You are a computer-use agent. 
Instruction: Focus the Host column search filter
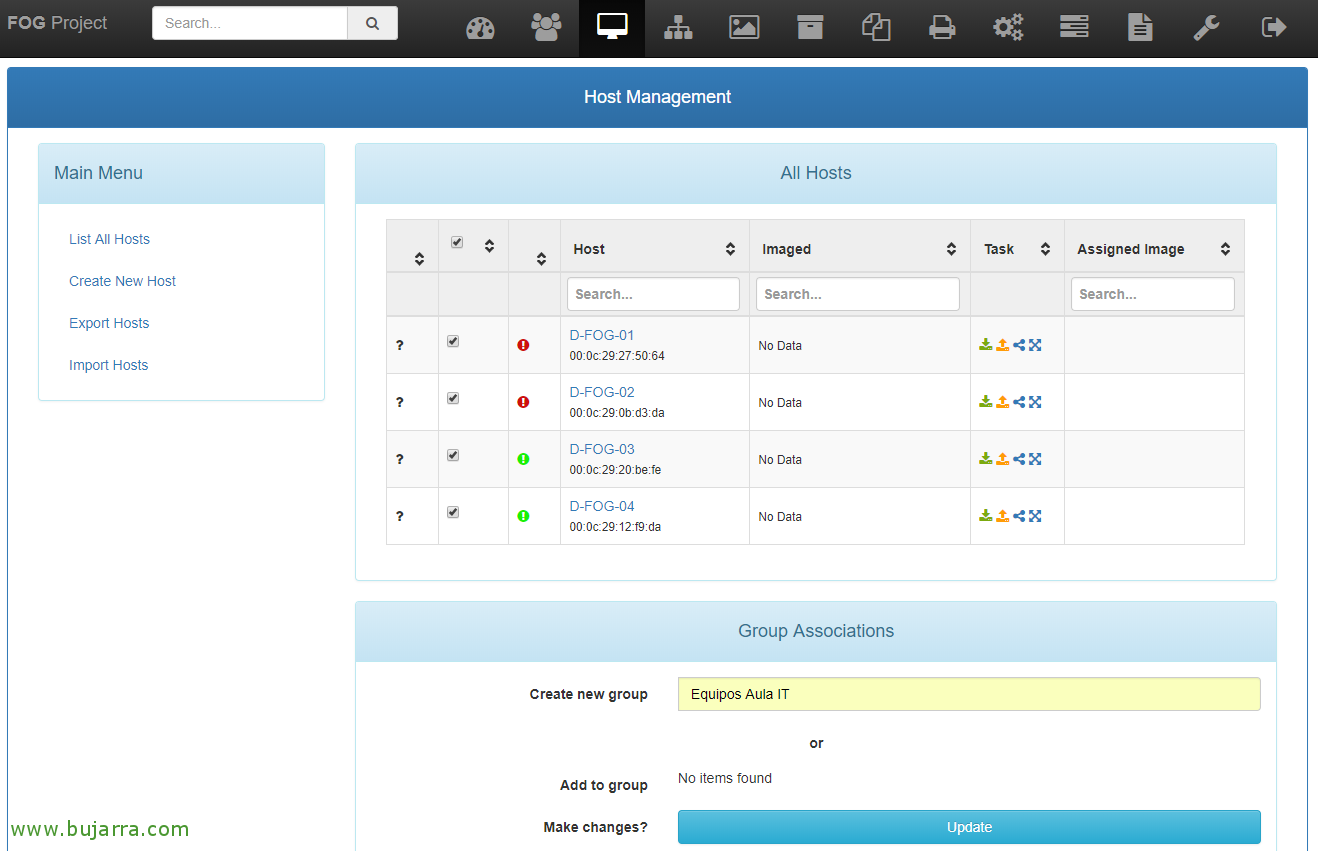click(653, 294)
